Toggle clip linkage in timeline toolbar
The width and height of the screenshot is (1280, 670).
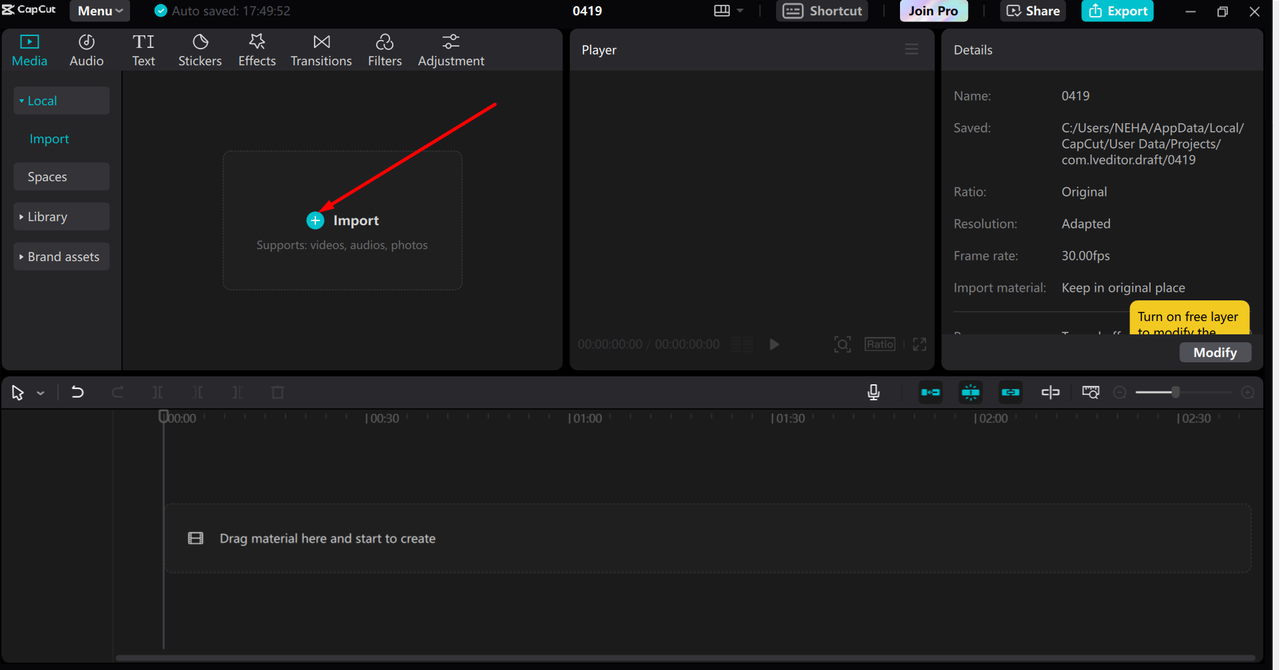[1010, 393]
